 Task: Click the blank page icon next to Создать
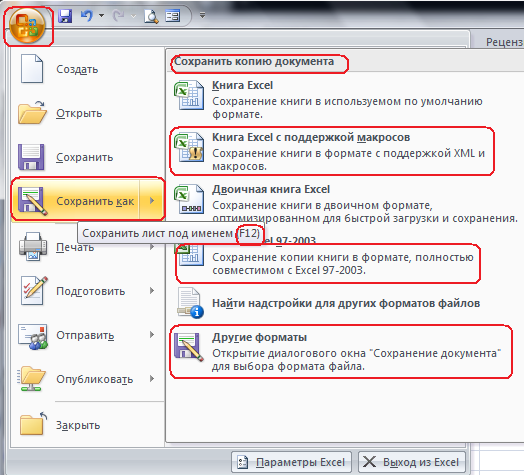pyautogui.click(x=32, y=69)
